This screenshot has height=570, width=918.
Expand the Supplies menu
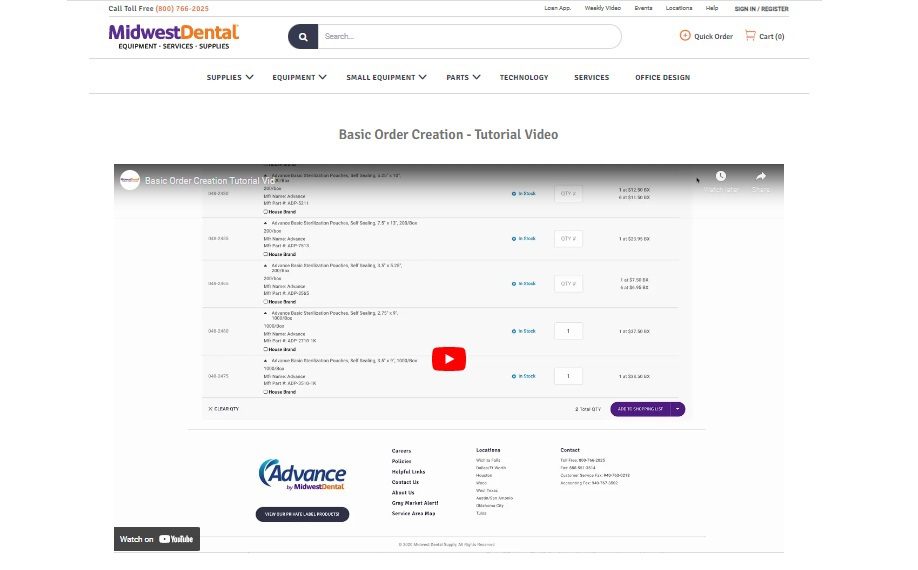point(230,77)
